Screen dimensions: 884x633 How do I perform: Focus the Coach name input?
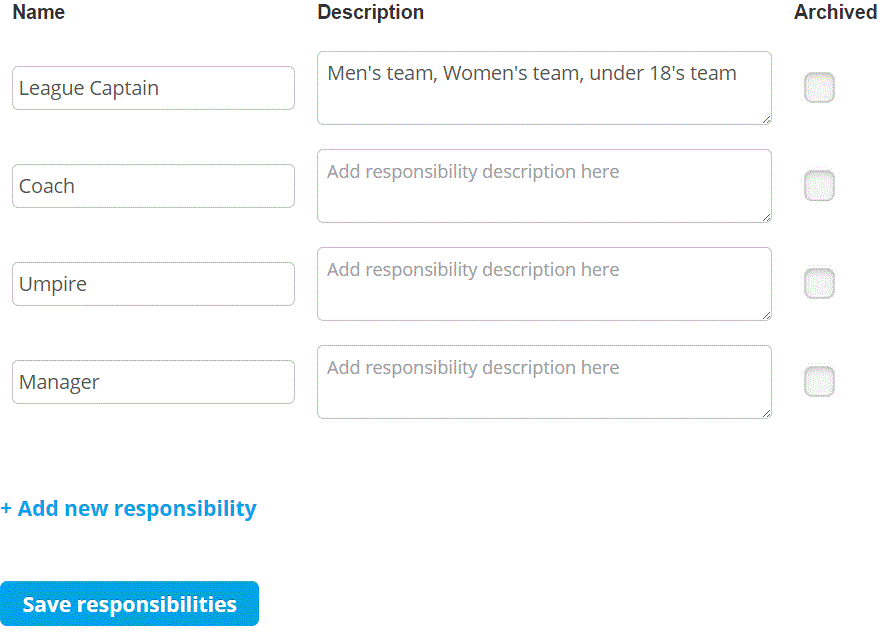[x=153, y=186]
